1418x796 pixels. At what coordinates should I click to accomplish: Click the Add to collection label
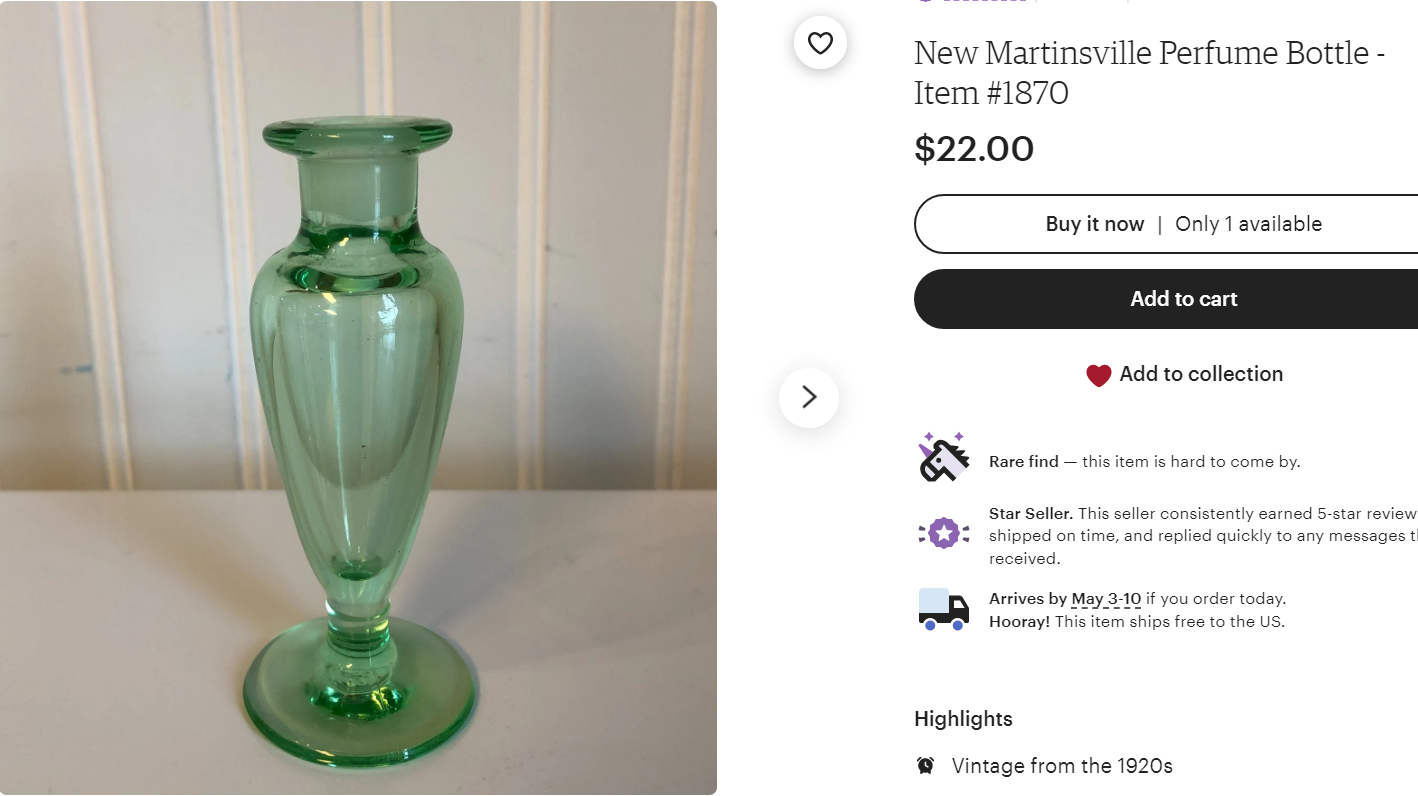1201,374
